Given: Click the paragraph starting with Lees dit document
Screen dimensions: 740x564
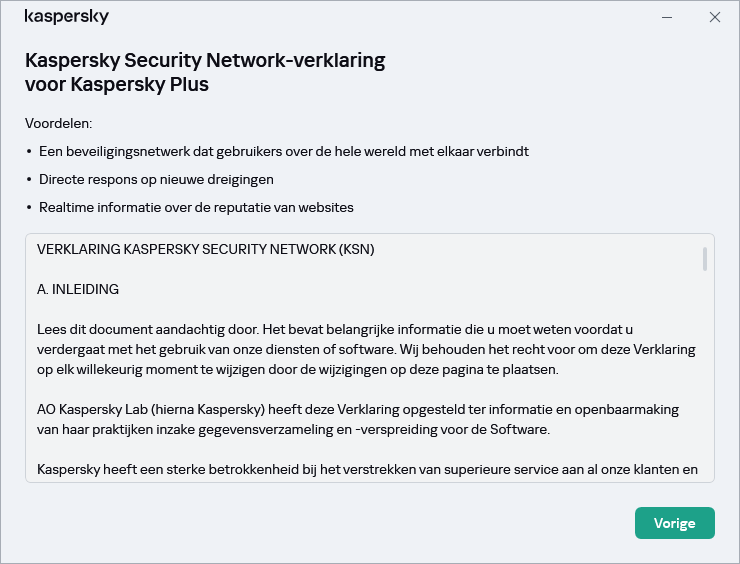Looking at the screenshot, I should [x=366, y=349].
